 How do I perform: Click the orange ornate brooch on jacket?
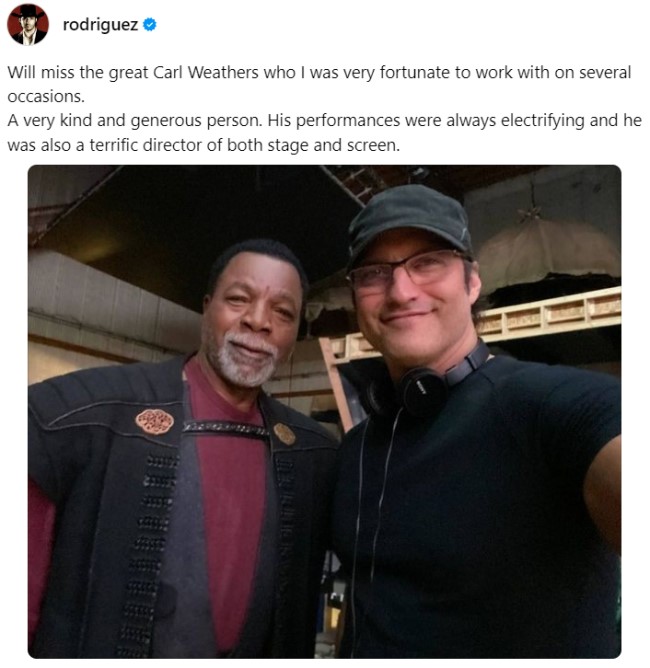pos(155,421)
